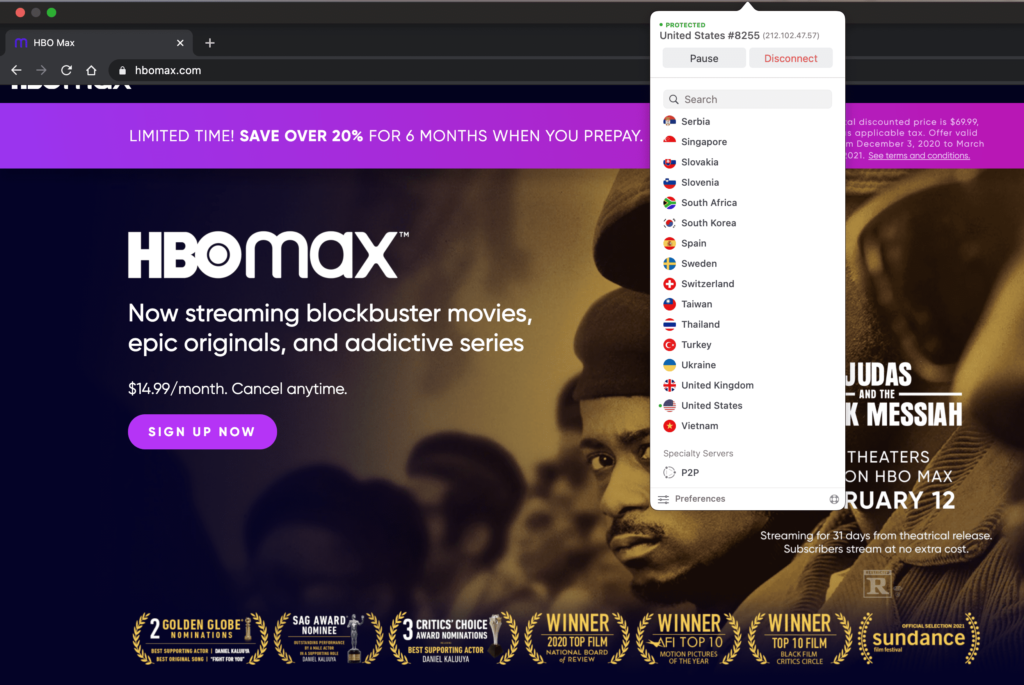Click the padlock site security icon
The image size is (1024, 685).
pos(122,71)
